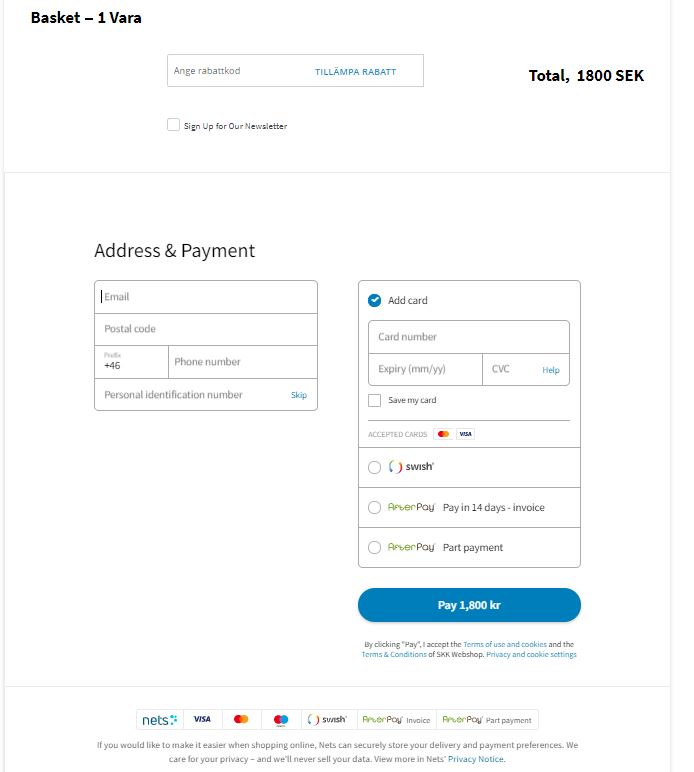694x772 pixels.
Task: Open CVC Help link
Action: tap(551, 370)
